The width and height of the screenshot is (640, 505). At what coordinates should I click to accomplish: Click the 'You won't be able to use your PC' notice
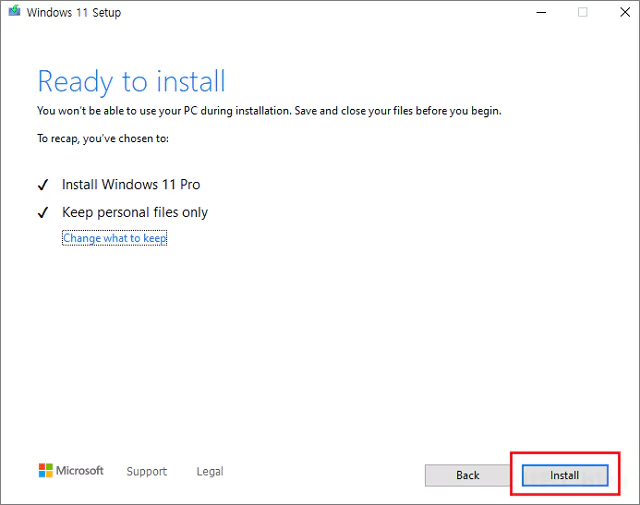click(269, 111)
